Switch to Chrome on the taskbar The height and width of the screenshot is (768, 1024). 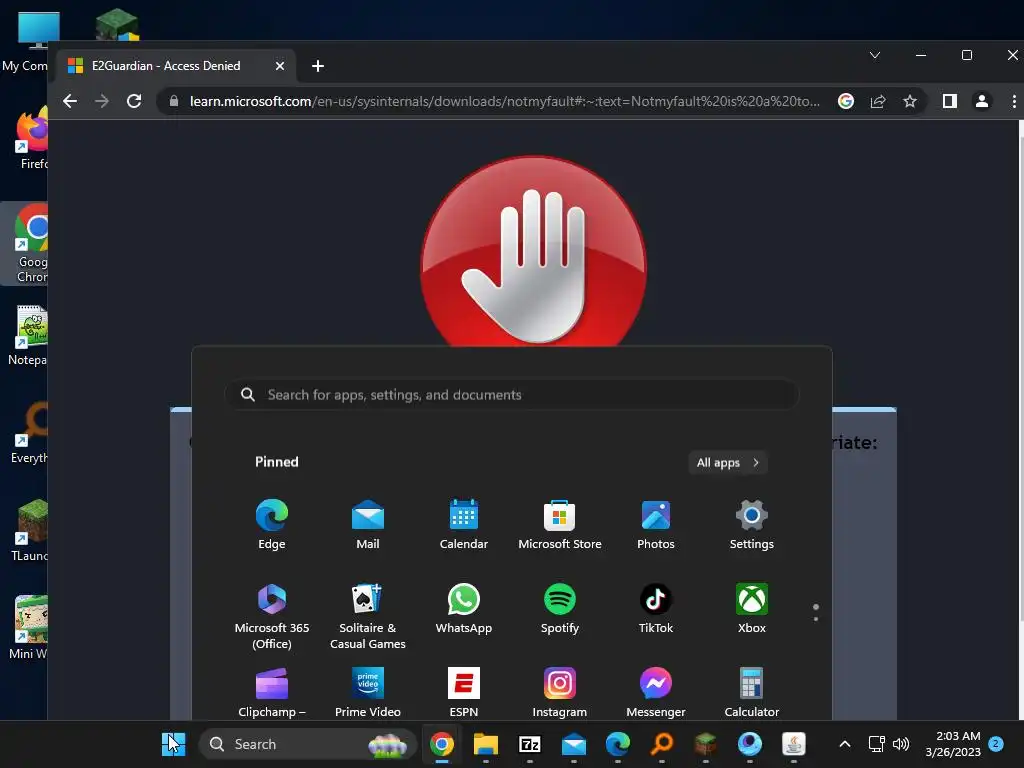(441, 744)
